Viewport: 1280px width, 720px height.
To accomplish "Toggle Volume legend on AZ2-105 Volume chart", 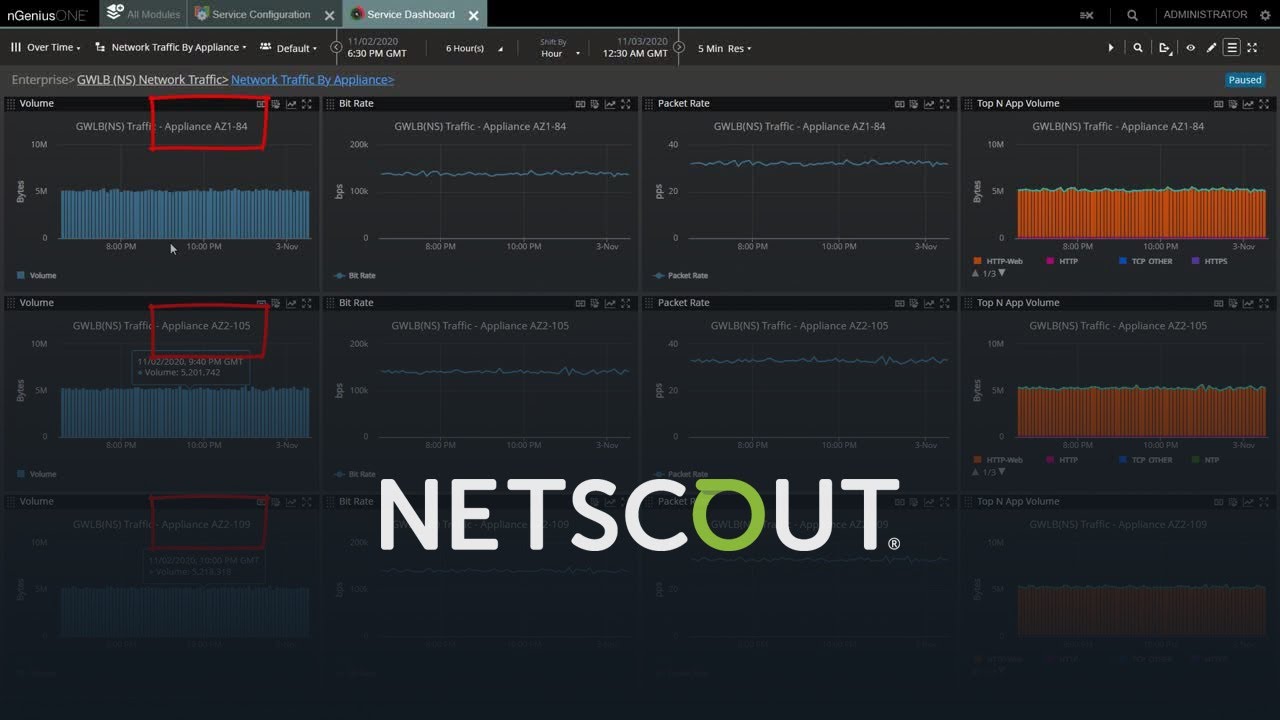I will coord(37,474).
